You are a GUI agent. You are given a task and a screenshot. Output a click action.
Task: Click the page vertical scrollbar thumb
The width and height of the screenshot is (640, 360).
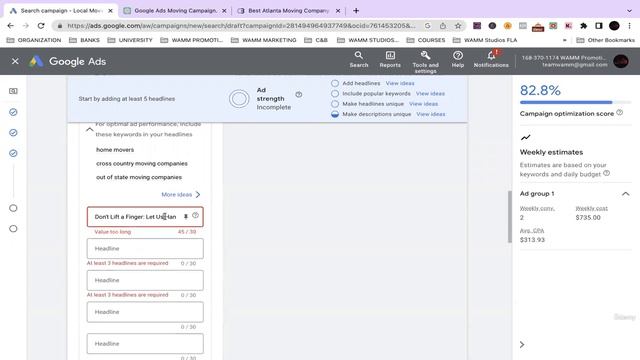point(510,216)
